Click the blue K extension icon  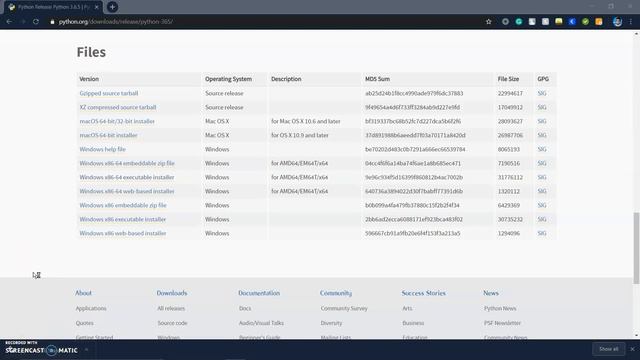(x=572, y=22)
